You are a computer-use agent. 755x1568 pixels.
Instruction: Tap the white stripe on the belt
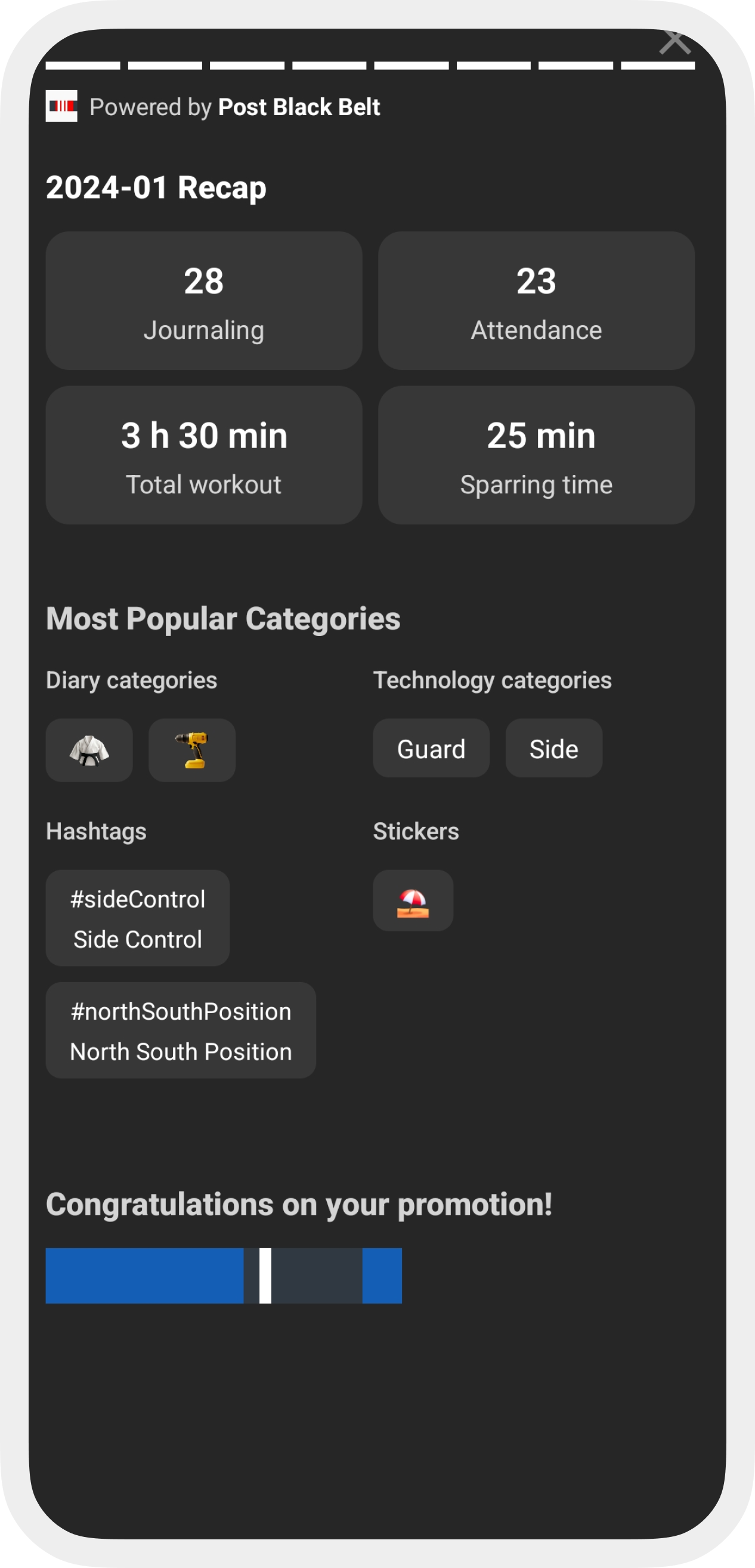[265, 1276]
